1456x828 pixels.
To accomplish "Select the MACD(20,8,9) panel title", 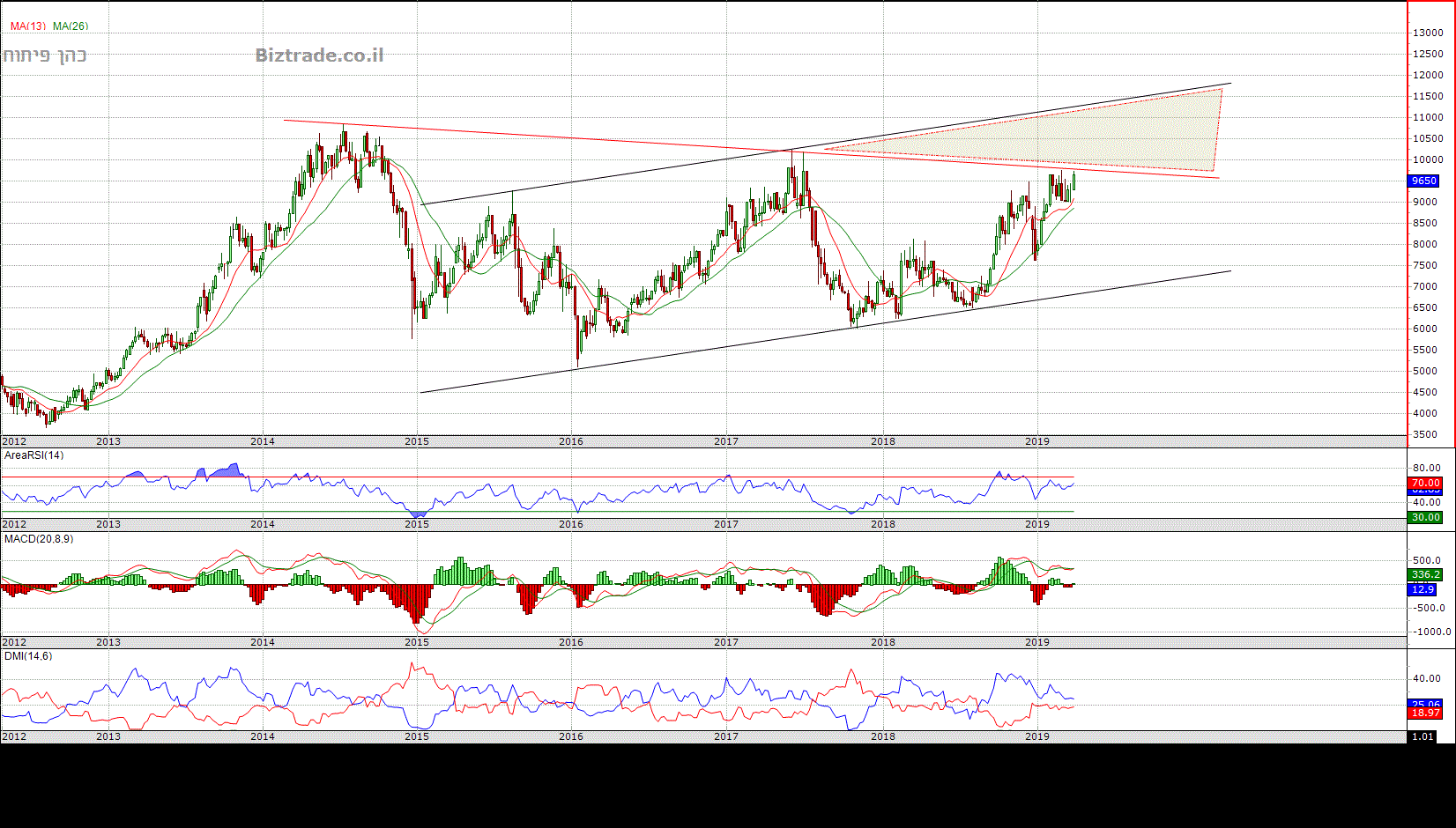I will [39, 538].
